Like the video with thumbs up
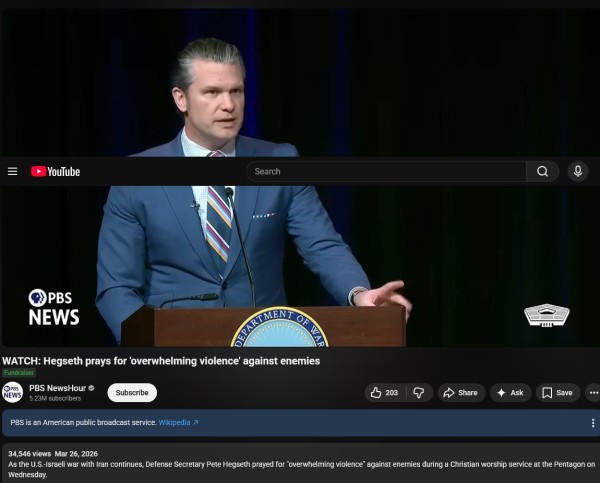This screenshot has height=483, width=600. click(385, 393)
